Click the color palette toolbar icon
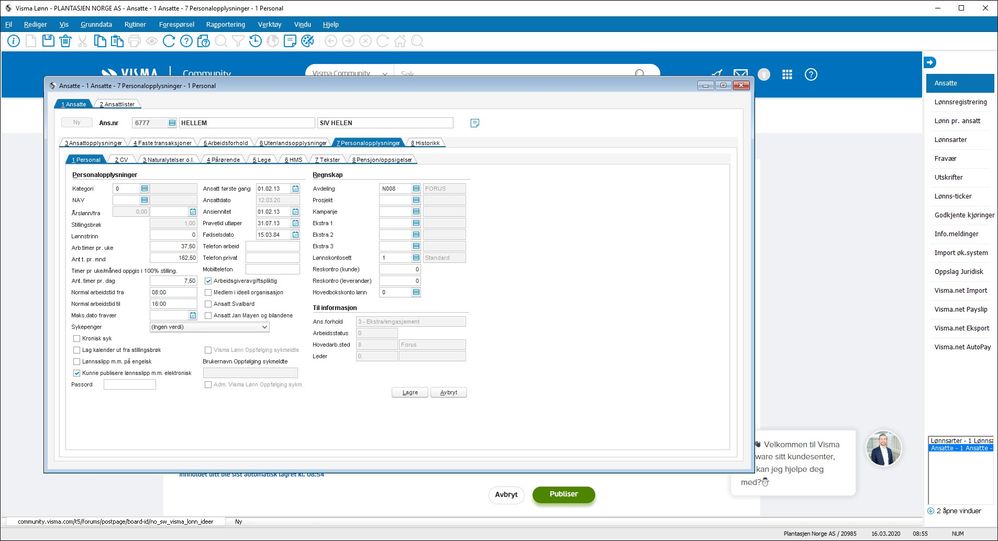 [307, 41]
